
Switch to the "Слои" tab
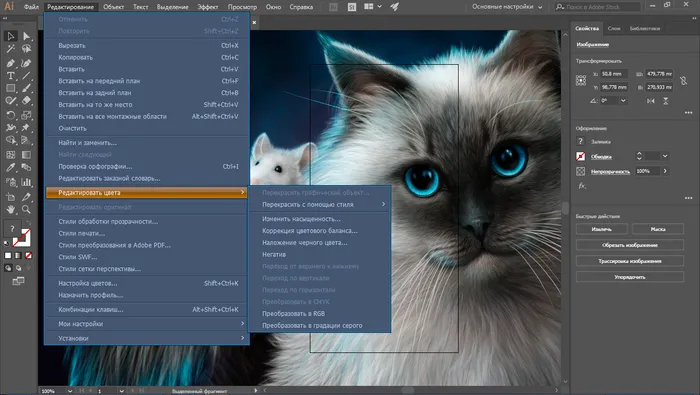point(614,29)
